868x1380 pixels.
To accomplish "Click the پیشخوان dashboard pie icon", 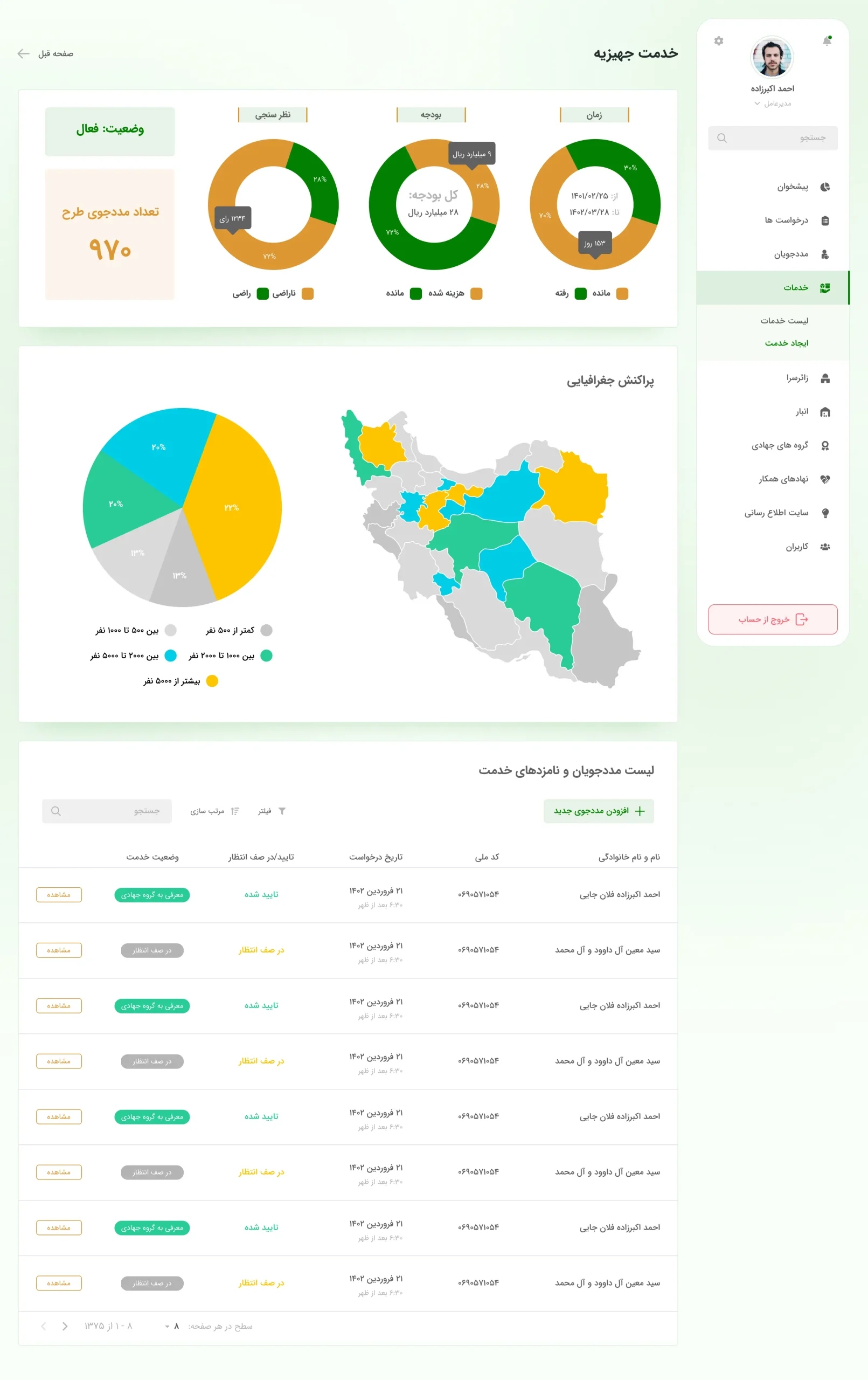I will click(x=824, y=187).
